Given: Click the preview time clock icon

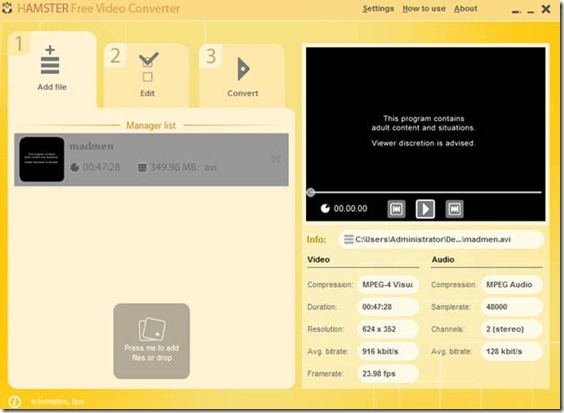Looking at the screenshot, I should pyautogui.click(x=325, y=209).
